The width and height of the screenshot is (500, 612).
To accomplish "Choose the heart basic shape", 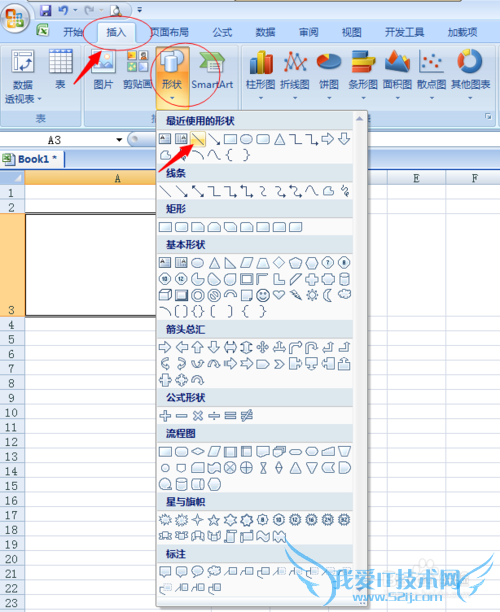I will [x=279, y=295].
